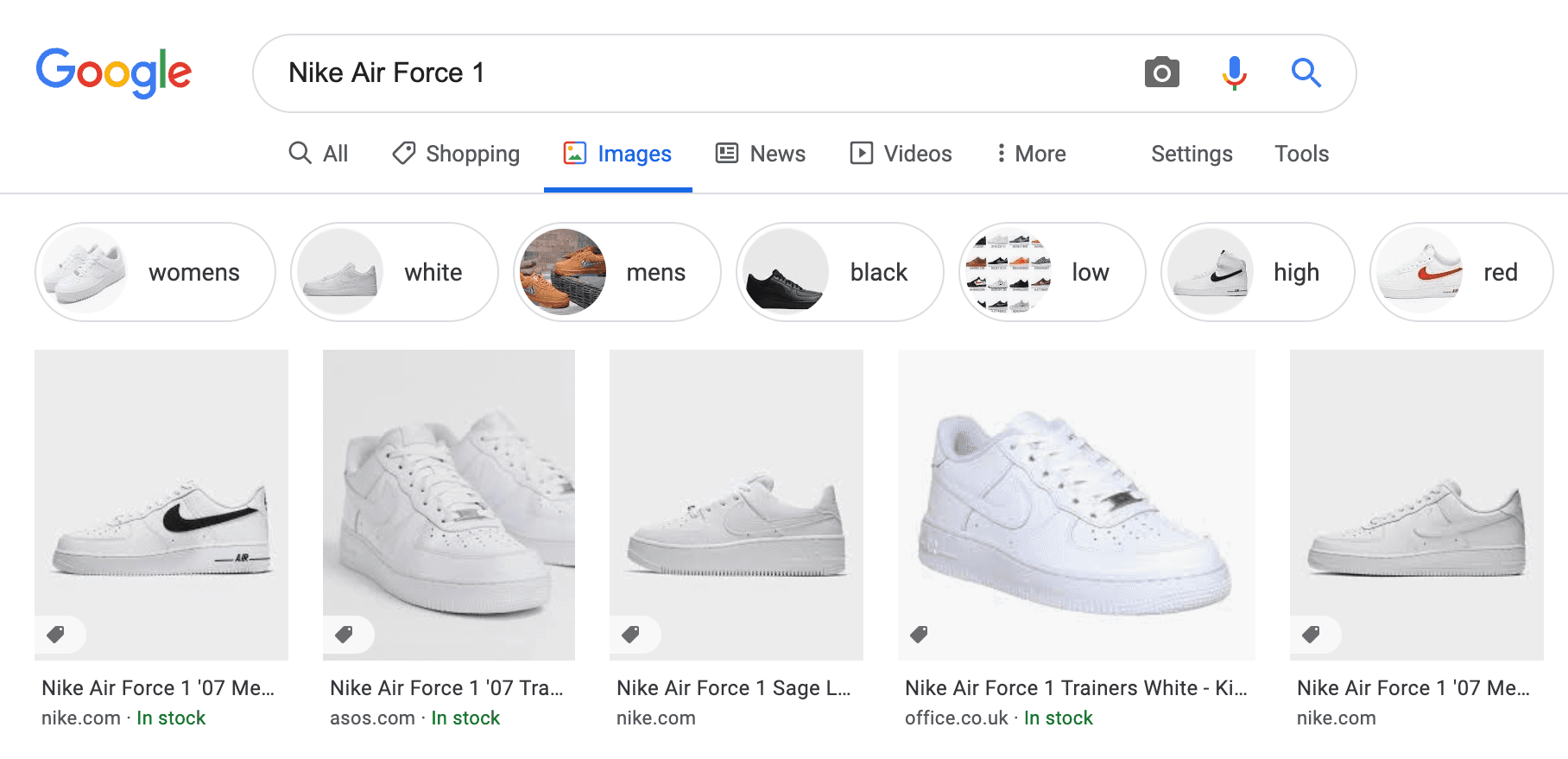Click product tag icon on black swoosh shoe
The width and height of the screenshot is (1568, 759).
56,635
